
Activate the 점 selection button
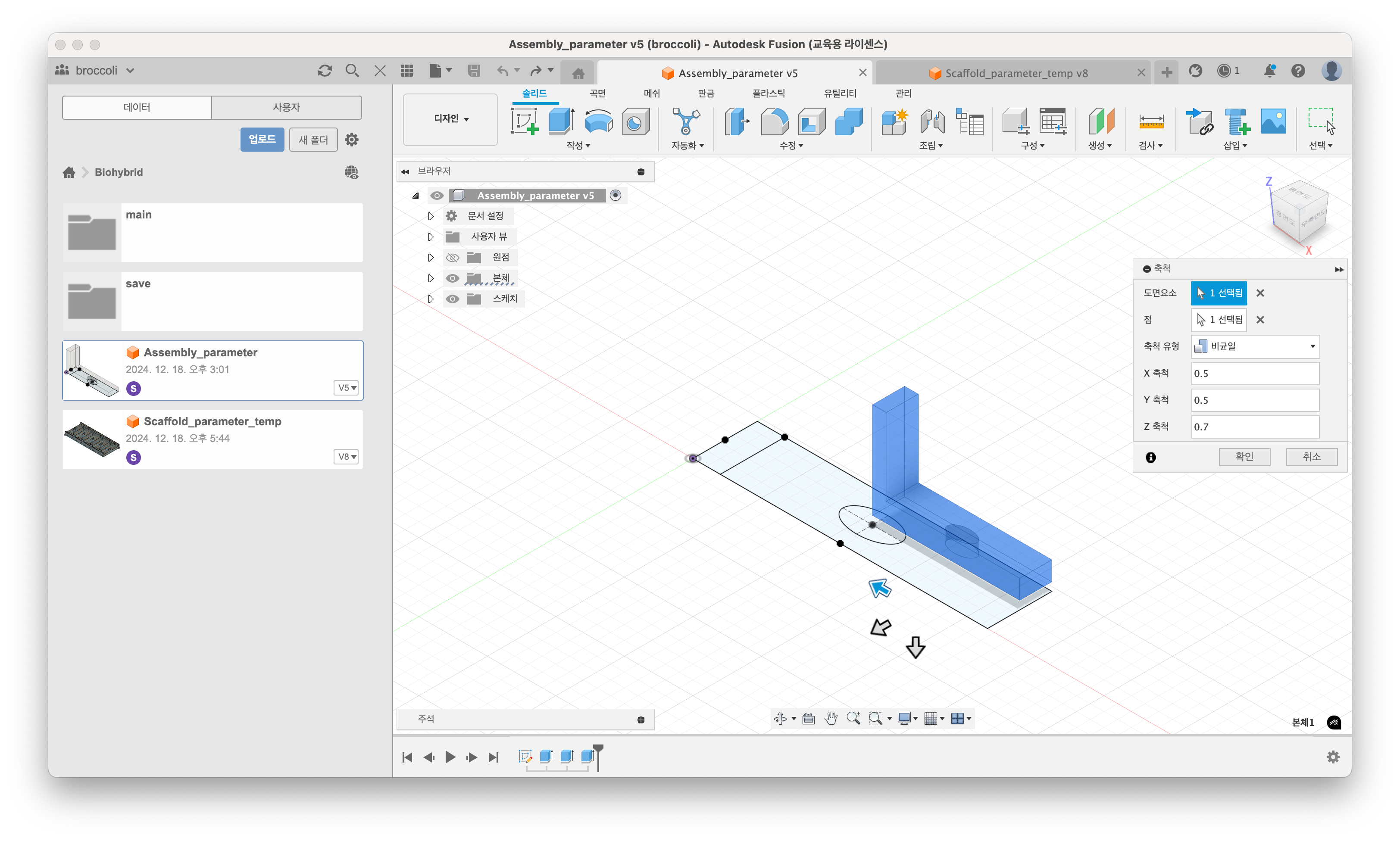(1219, 320)
